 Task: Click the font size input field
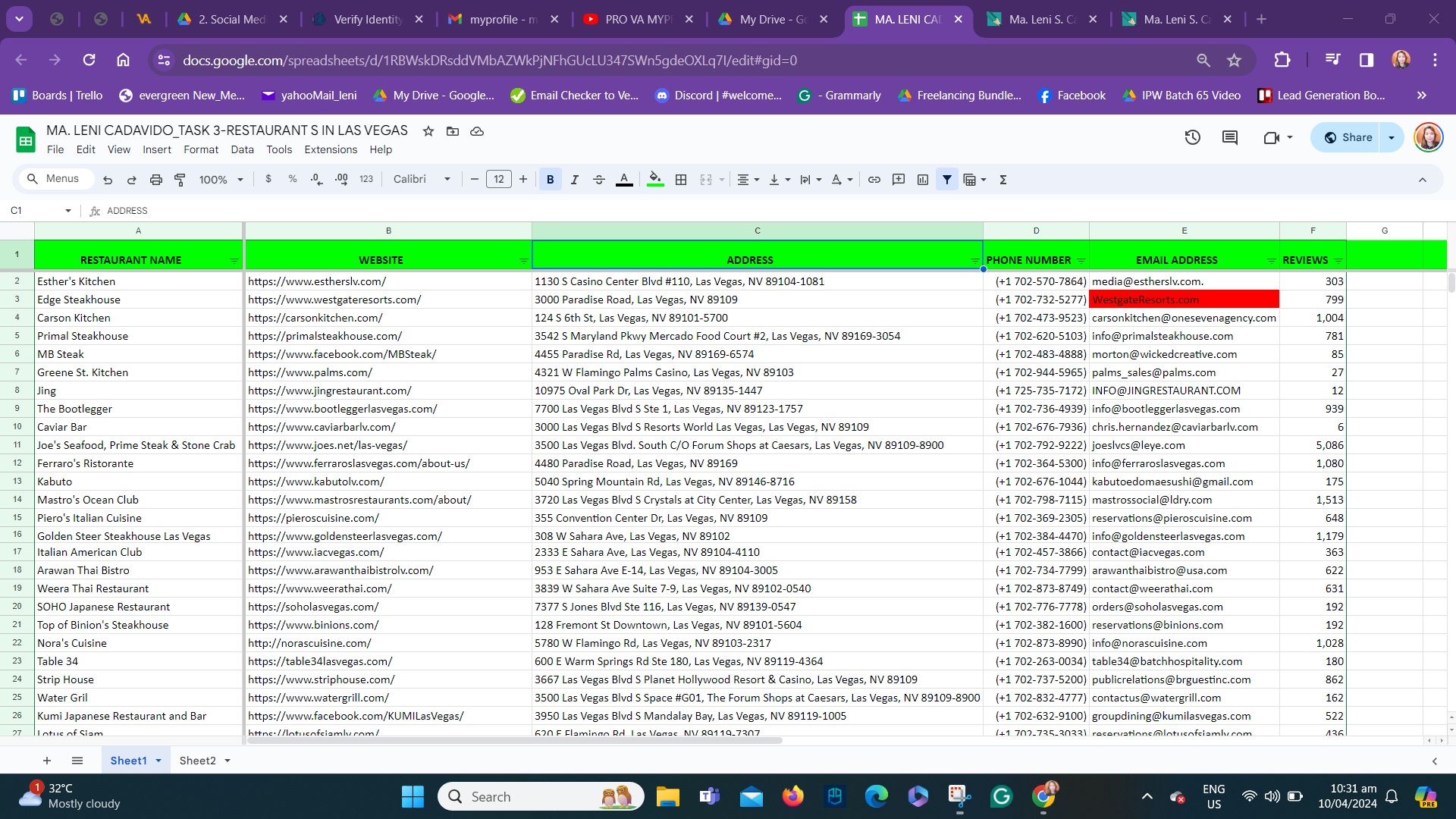click(x=498, y=180)
